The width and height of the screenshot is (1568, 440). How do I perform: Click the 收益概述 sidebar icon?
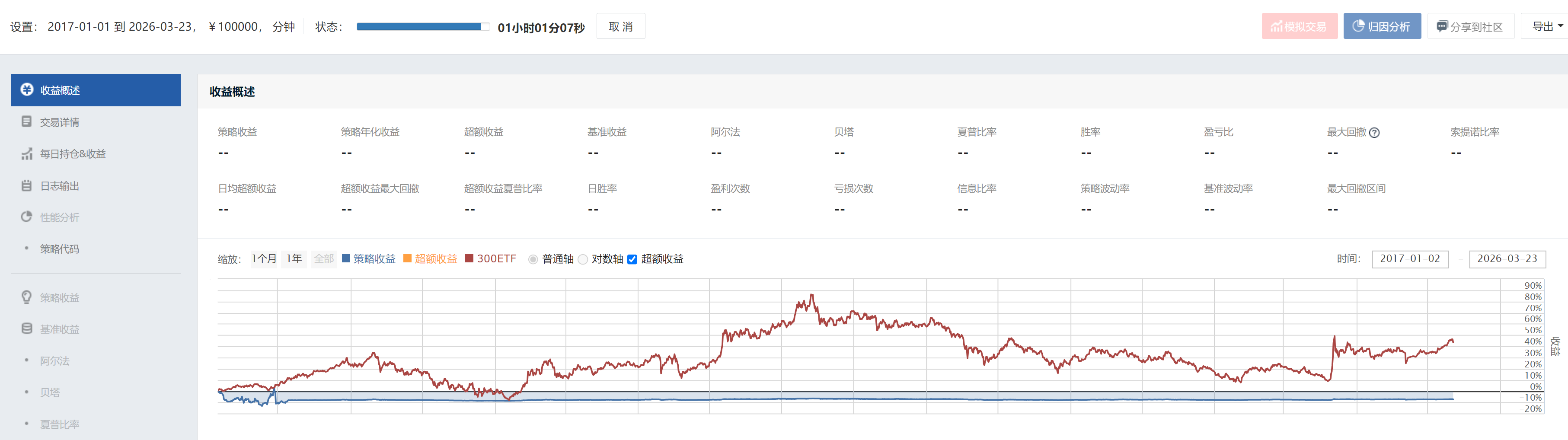(27, 90)
